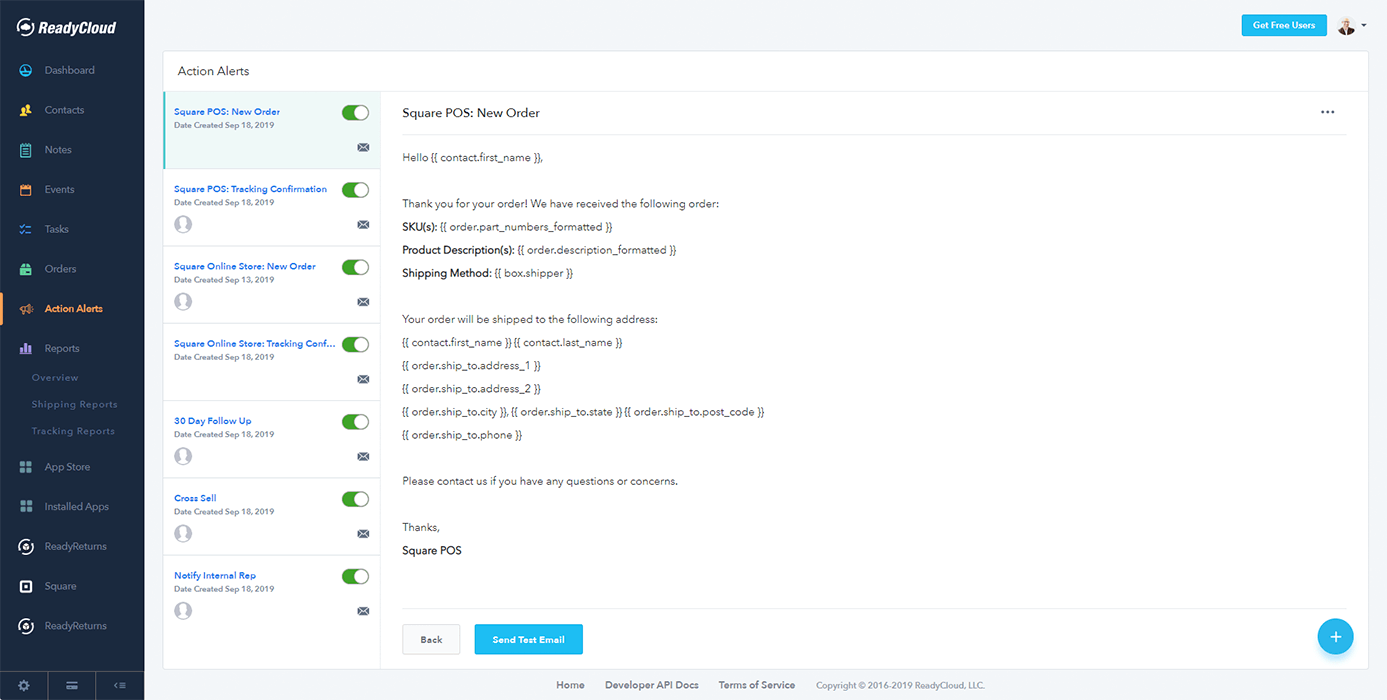Switch off Notify Internal Rep toggle
The width and height of the screenshot is (1387, 700).
coord(355,576)
